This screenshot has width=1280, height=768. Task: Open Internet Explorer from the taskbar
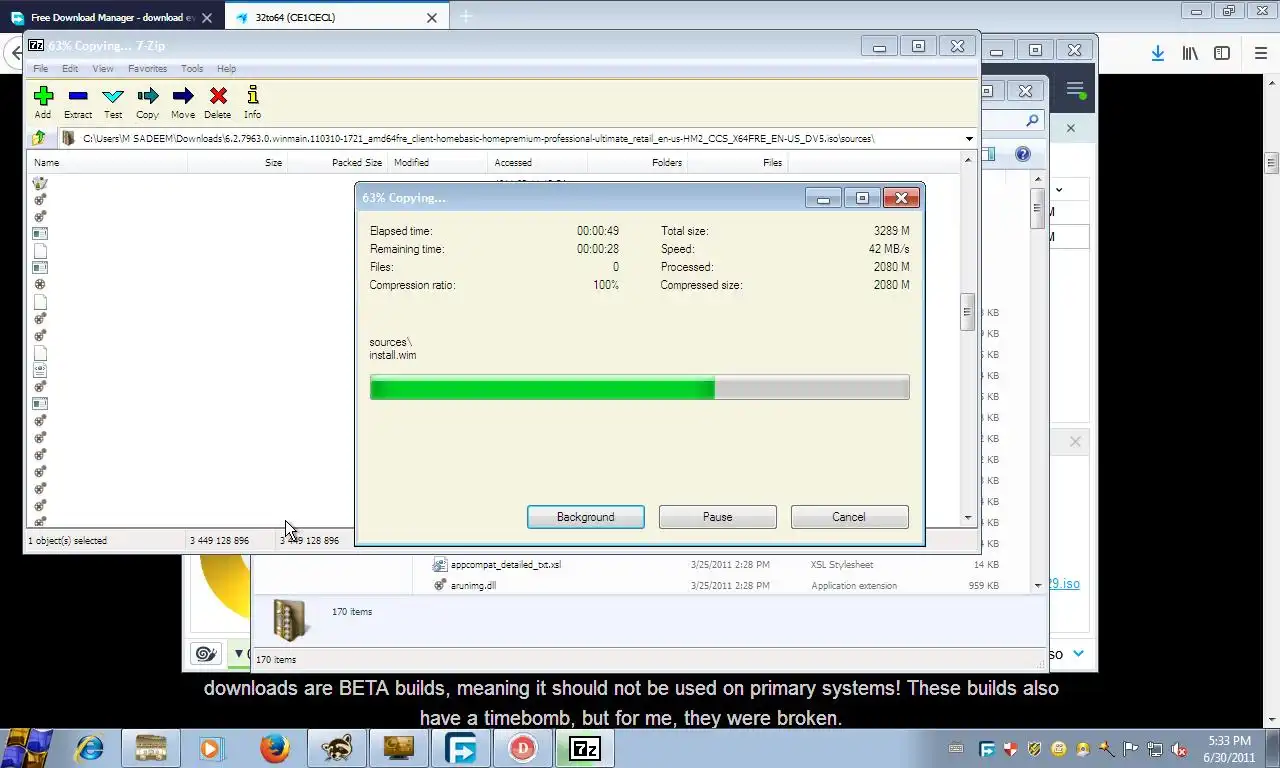(89, 748)
